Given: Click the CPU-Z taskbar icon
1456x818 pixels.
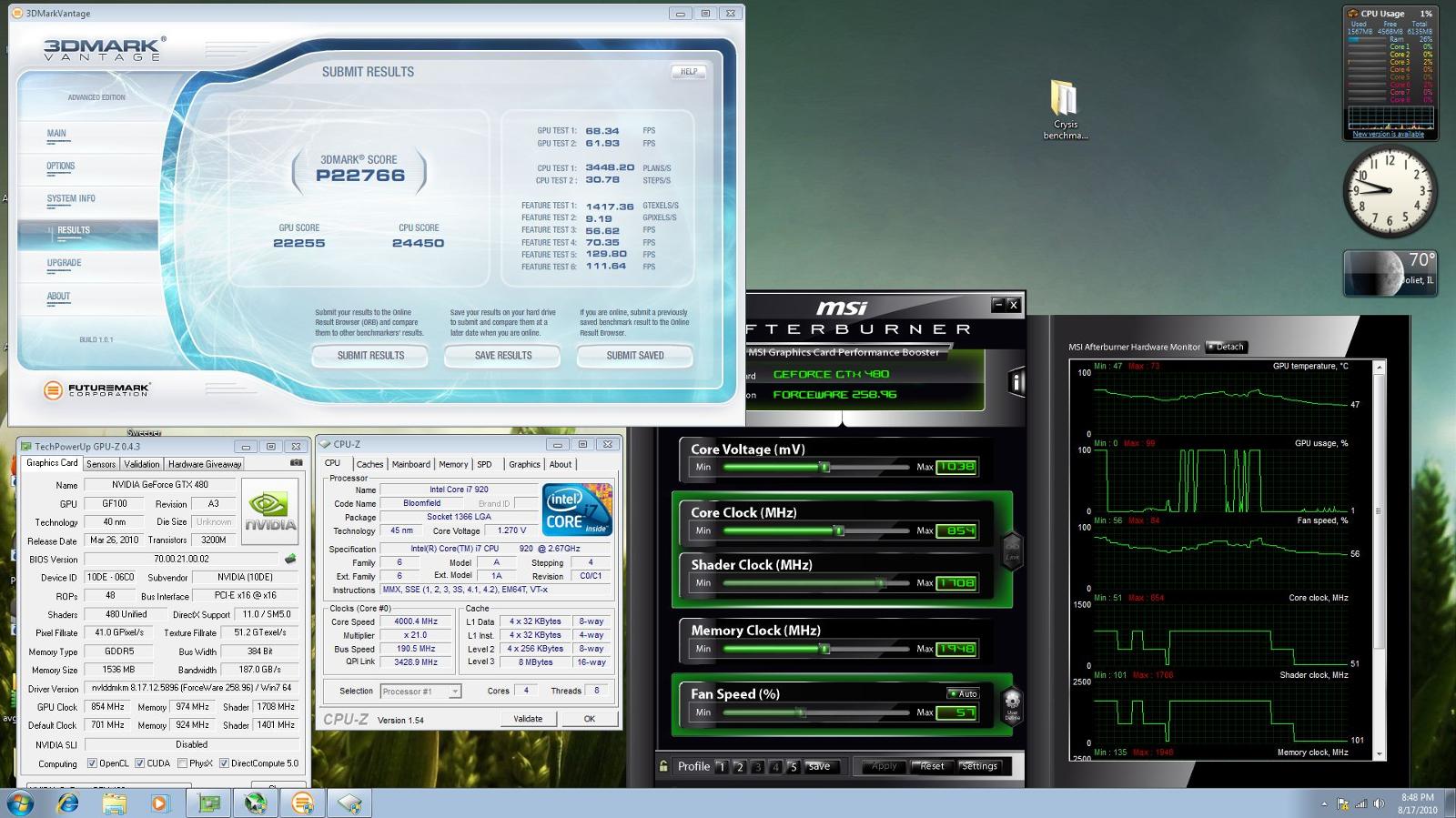Looking at the screenshot, I should (349, 803).
